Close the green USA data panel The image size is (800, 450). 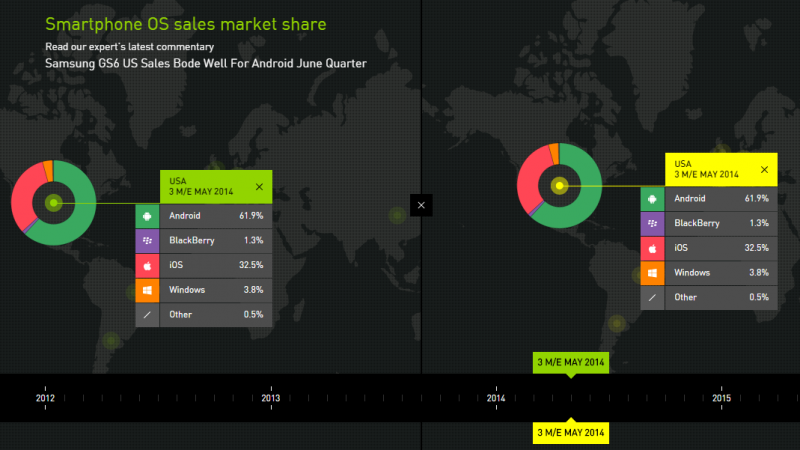(x=259, y=186)
